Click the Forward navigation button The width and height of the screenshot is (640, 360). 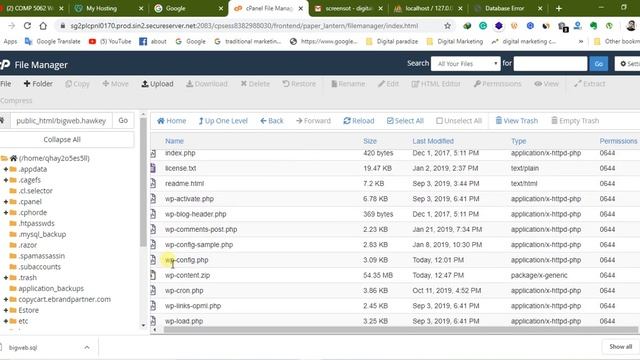[313, 121]
